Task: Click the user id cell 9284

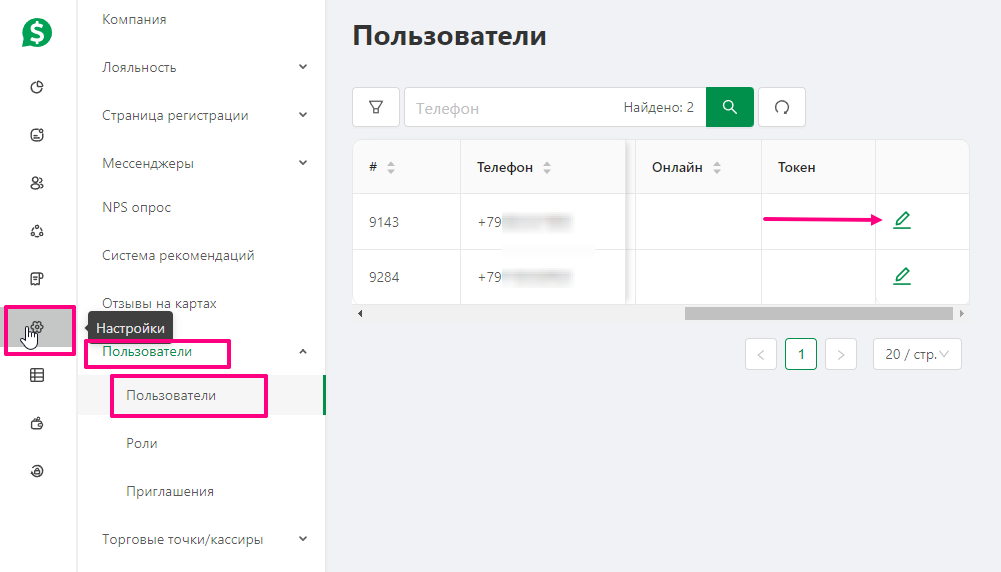Action: pos(384,277)
